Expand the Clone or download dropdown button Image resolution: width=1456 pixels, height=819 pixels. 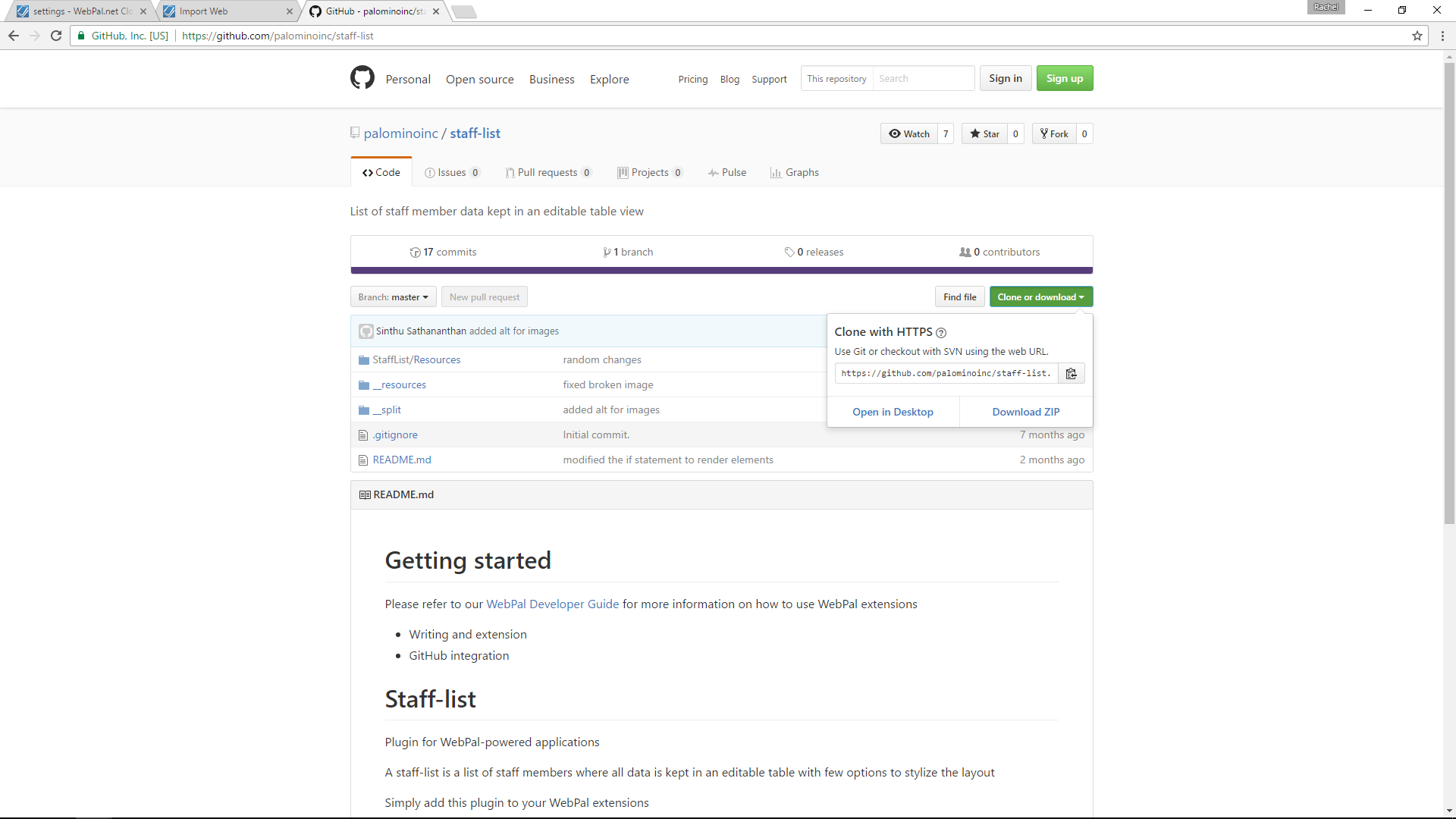(x=1040, y=297)
